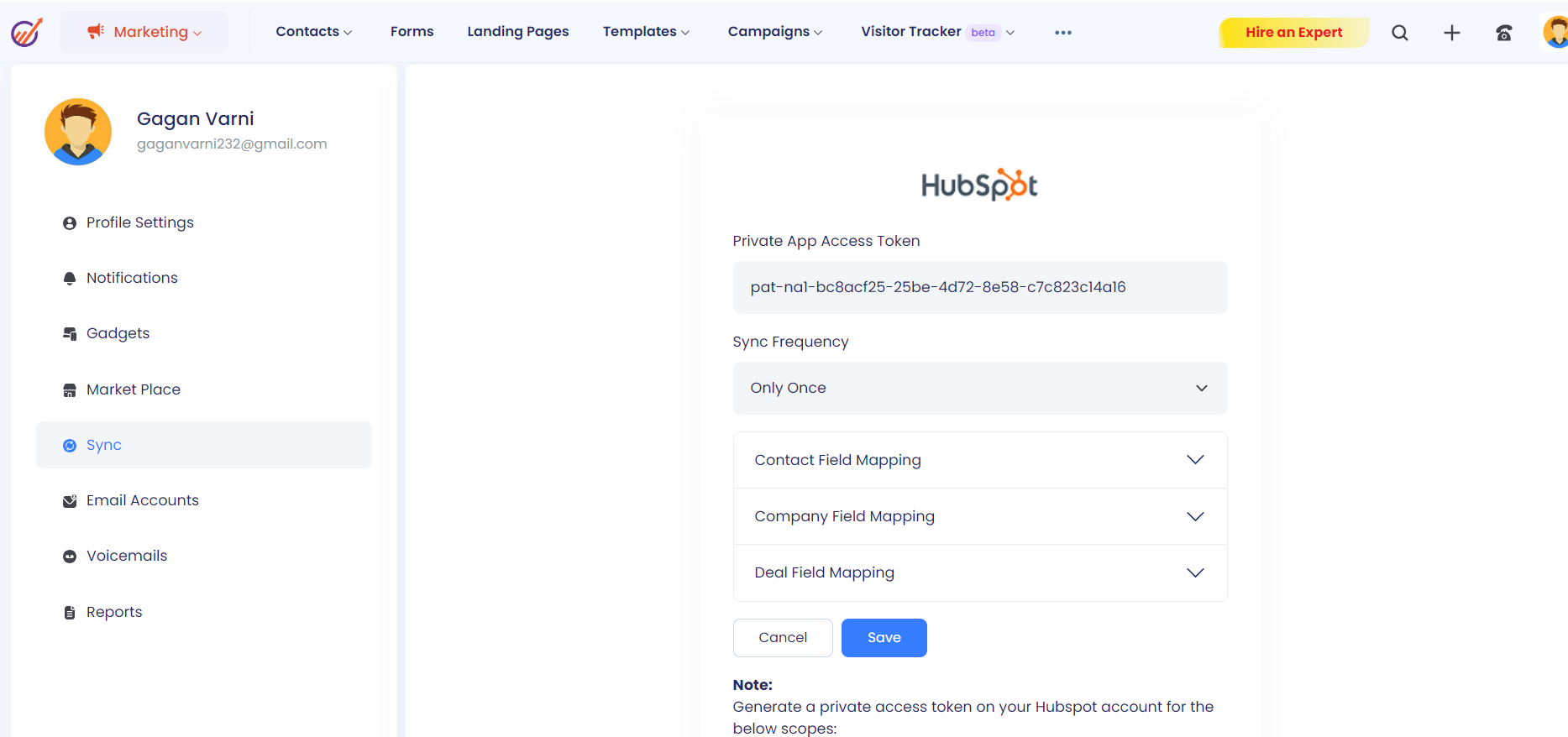Click the app logo in top-left
This screenshot has height=737, width=1568.
(x=27, y=33)
